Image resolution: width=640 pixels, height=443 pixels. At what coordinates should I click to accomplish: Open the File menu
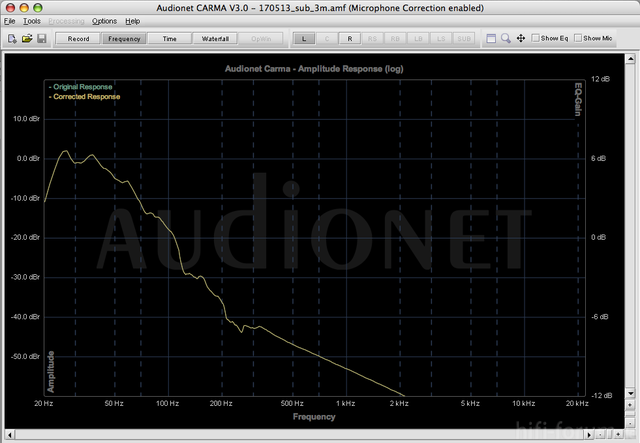pyautogui.click(x=10, y=21)
